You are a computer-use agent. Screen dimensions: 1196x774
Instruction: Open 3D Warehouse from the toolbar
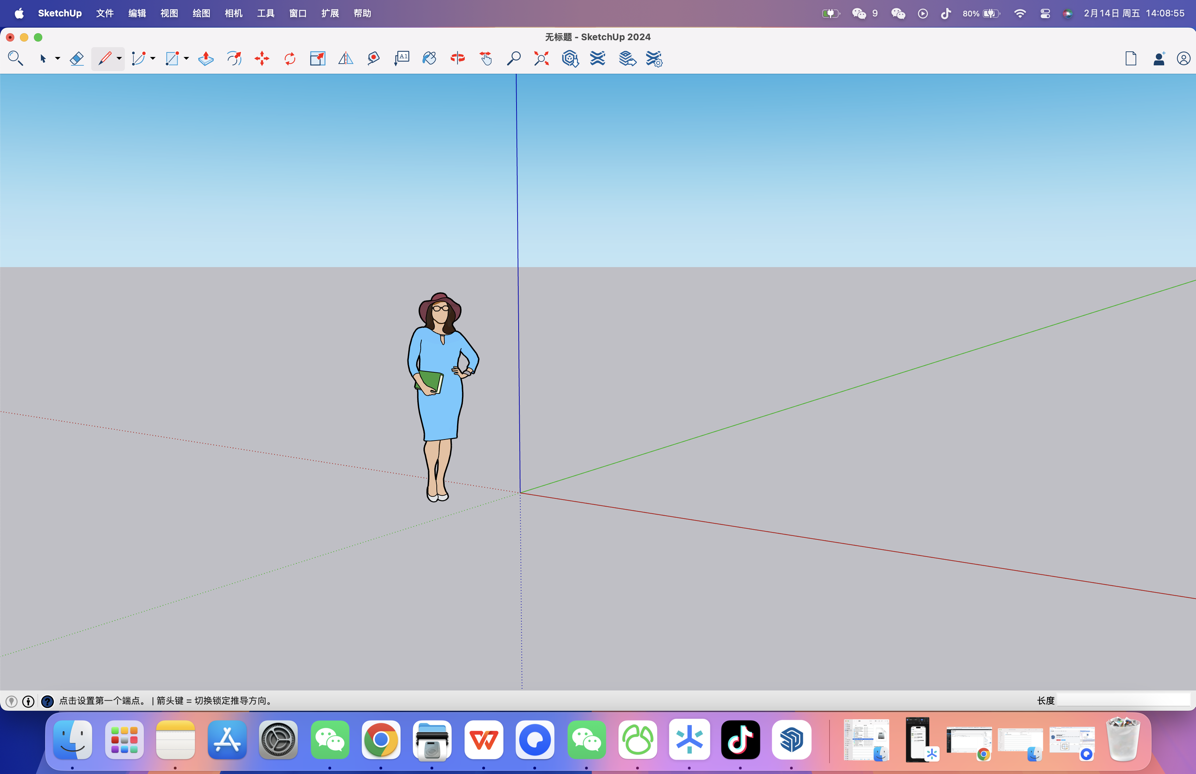(x=570, y=58)
